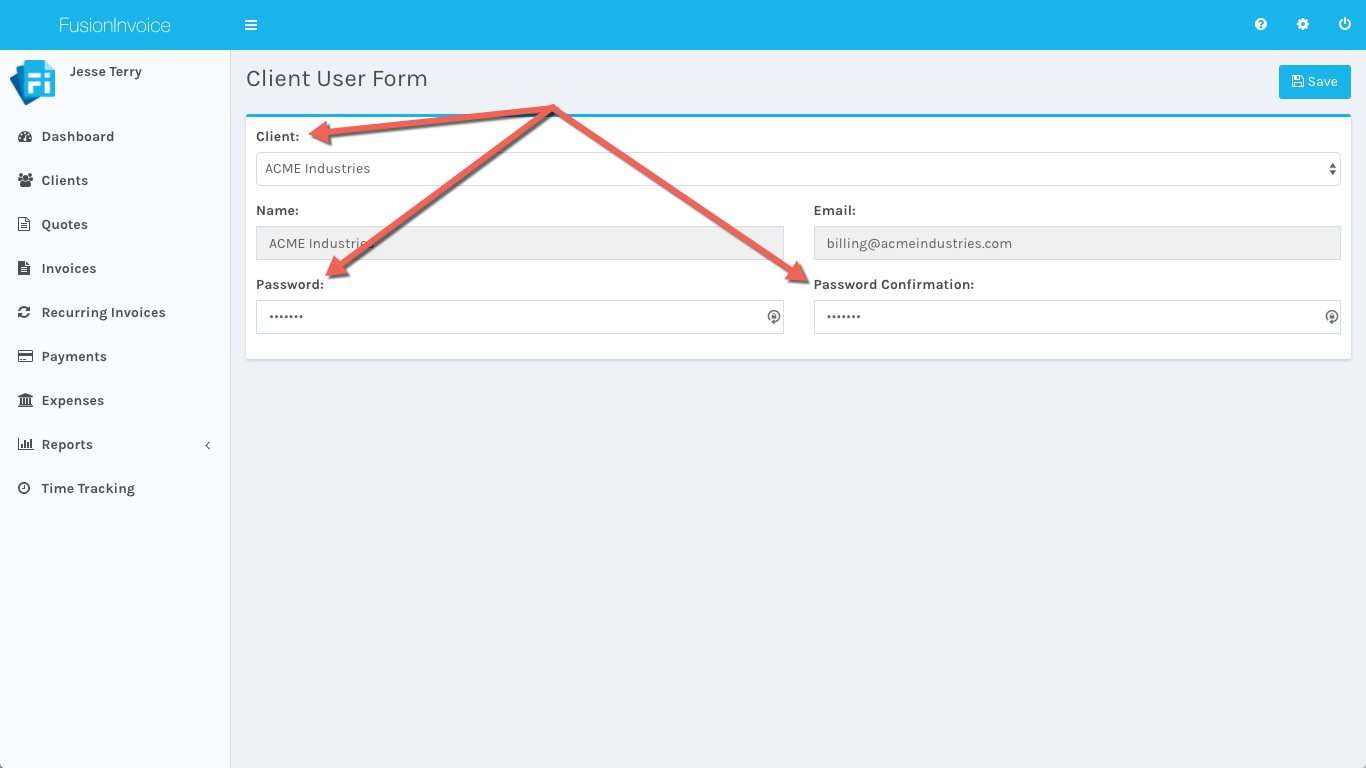Image resolution: width=1366 pixels, height=768 pixels.
Task: Toggle the hamburger sidebar menu icon
Action: (251, 25)
